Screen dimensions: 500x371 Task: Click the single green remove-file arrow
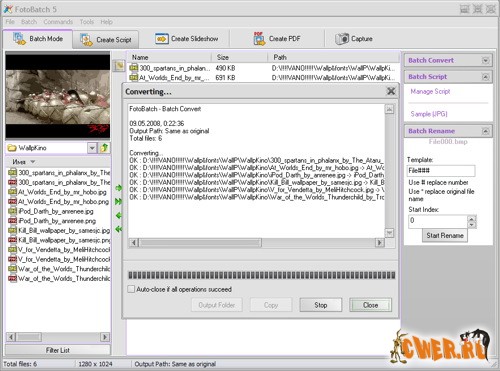119,216
